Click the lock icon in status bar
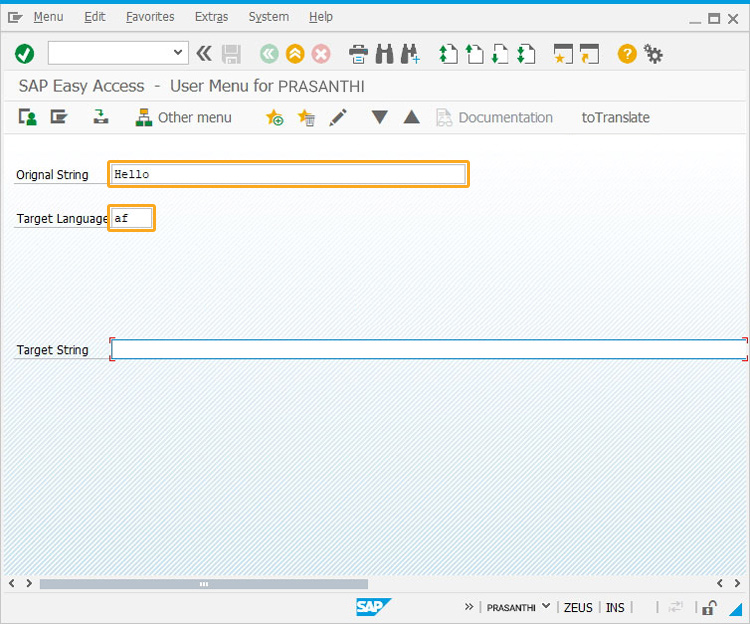 pos(709,608)
